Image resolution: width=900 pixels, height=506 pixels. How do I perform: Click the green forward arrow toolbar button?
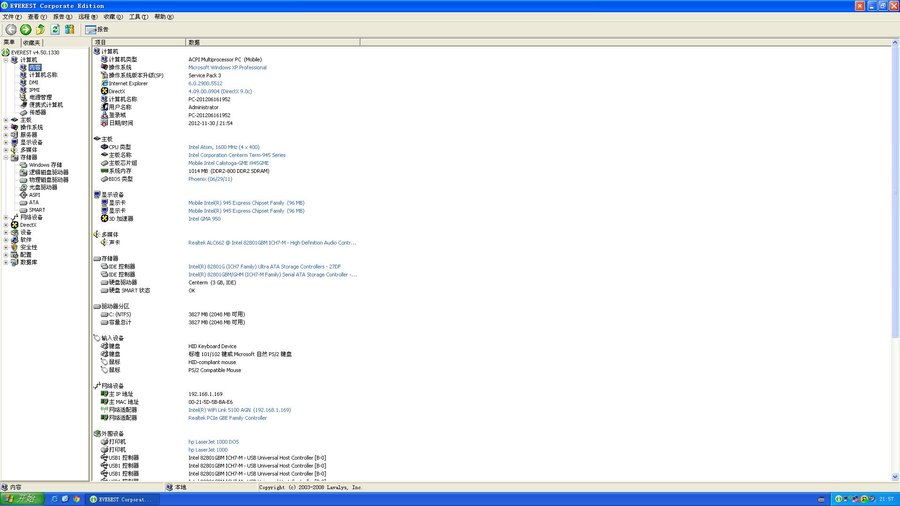25,29
